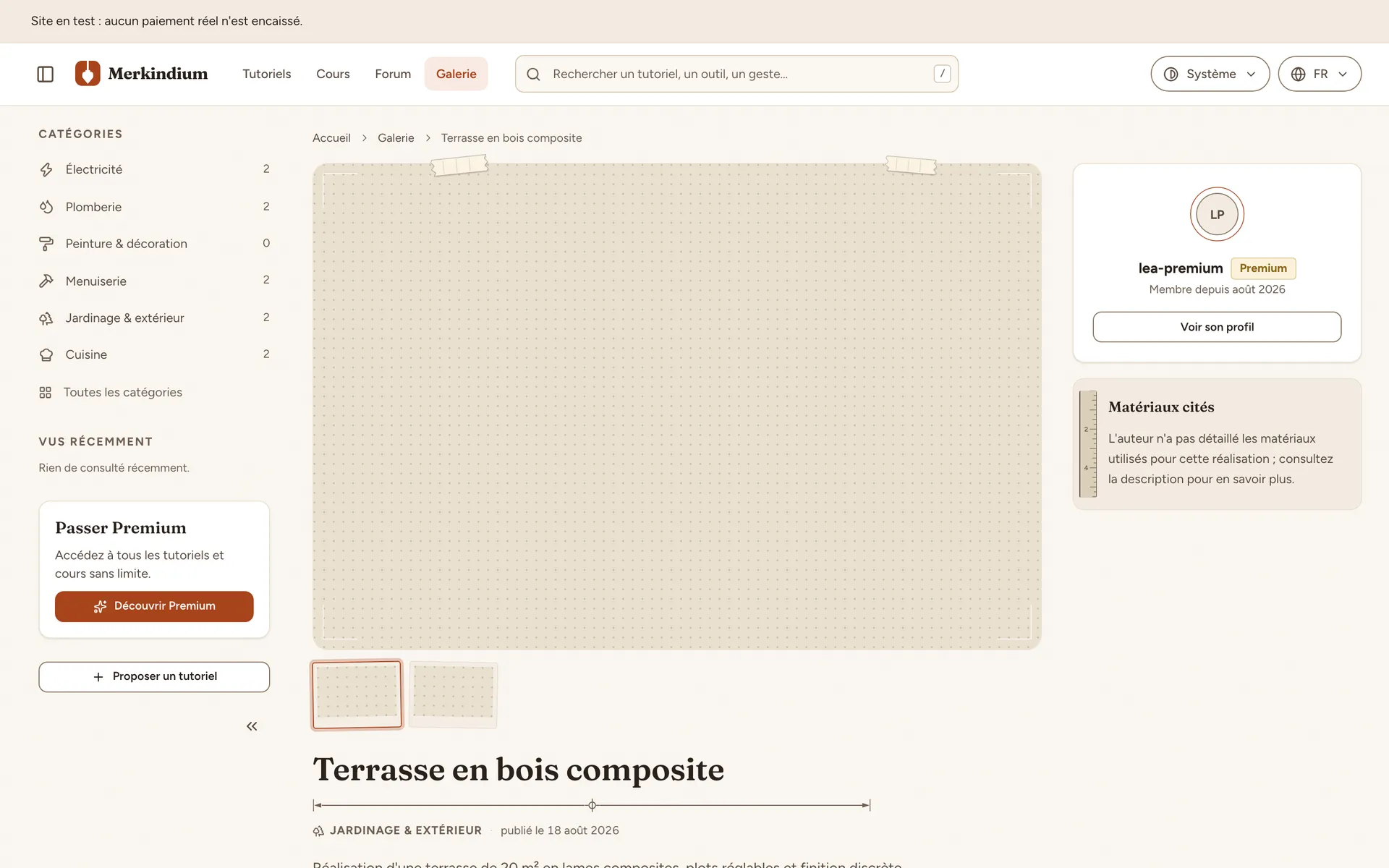1389x868 pixels.
Task: Click Proposer un tutoriel button
Action: tap(154, 676)
